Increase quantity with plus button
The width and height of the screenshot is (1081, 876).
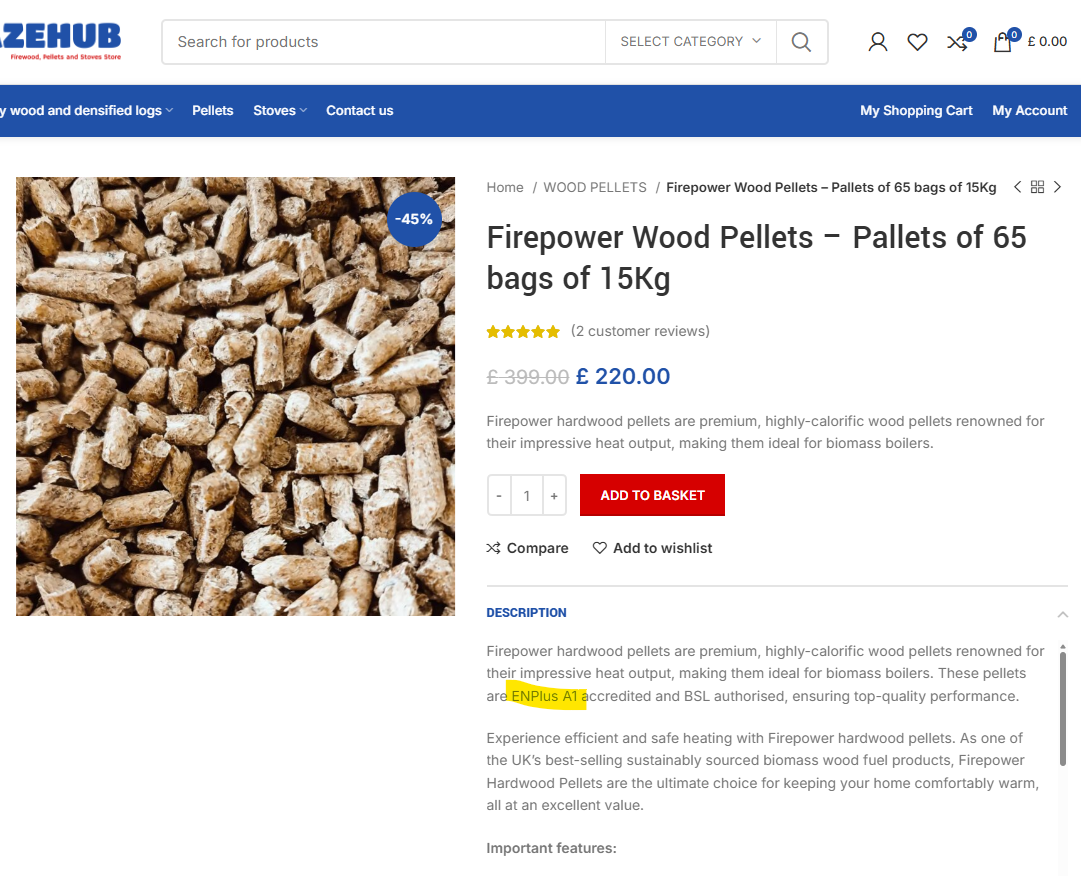pyautogui.click(x=554, y=496)
